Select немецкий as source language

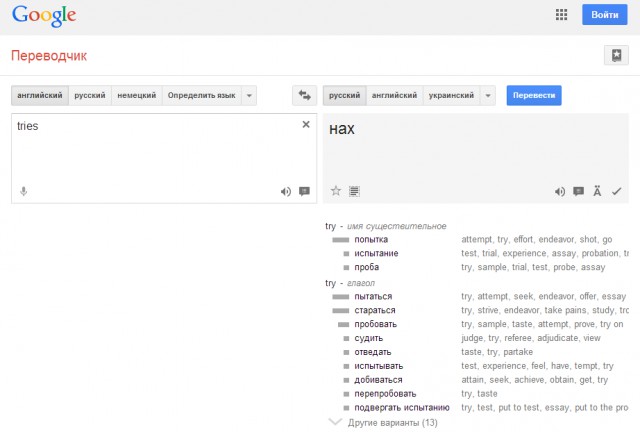(x=137, y=96)
